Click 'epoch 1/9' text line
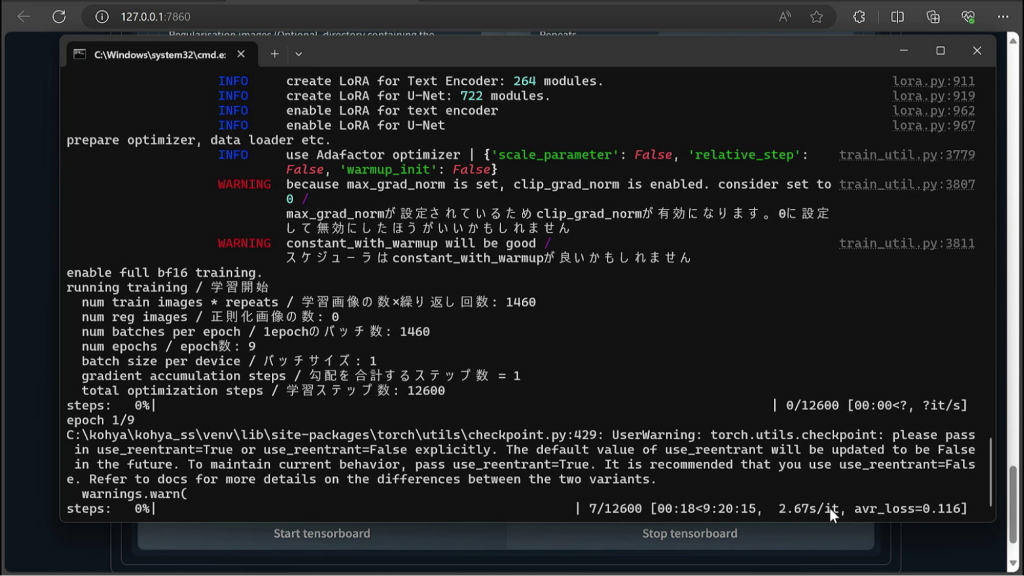 tap(101, 421)
